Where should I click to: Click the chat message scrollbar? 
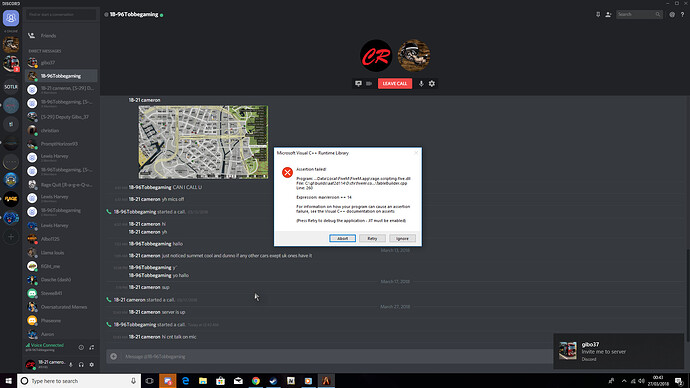687,295
